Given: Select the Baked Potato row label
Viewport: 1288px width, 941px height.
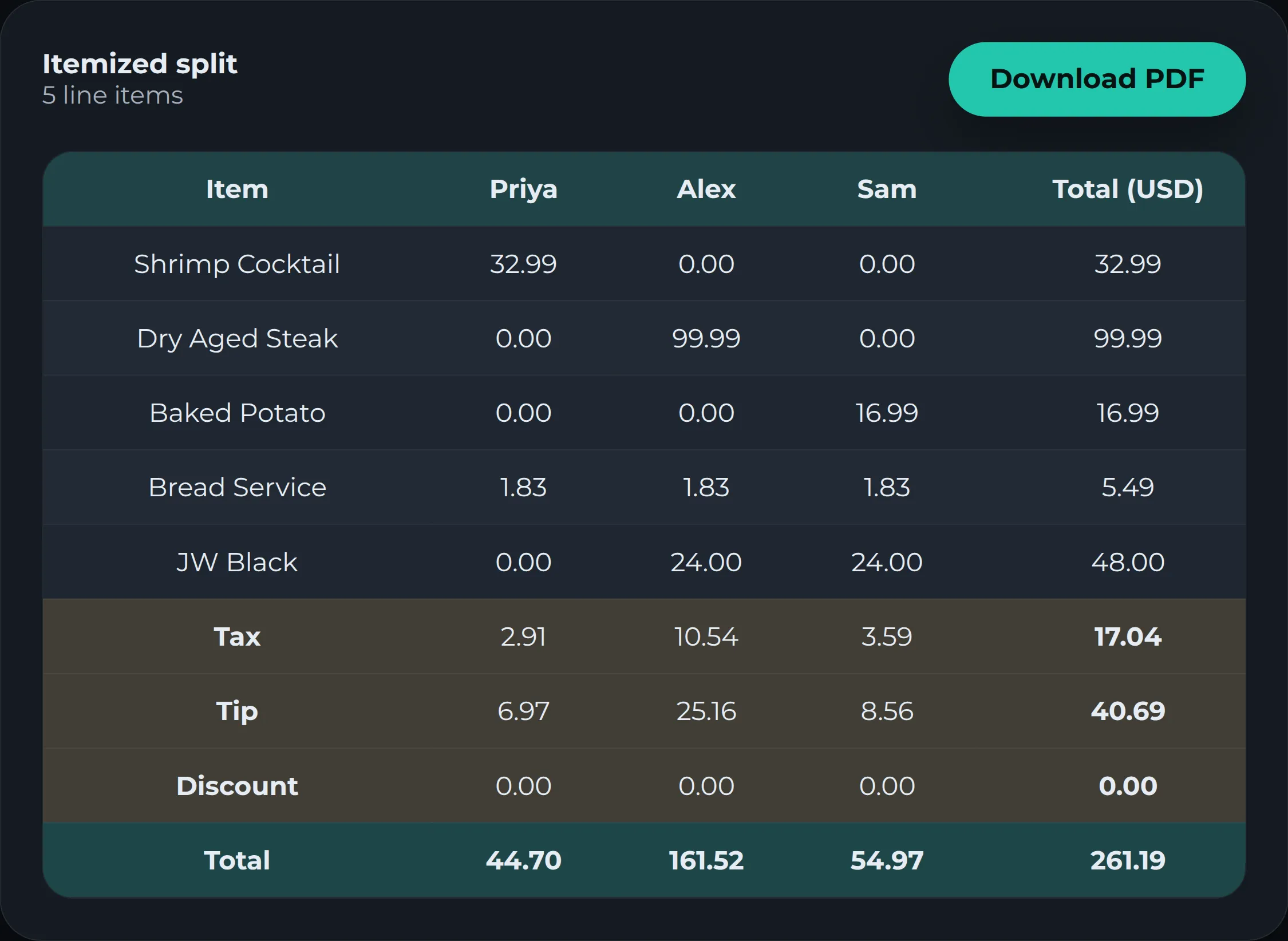Looking at the screenshot, I should coord(237,413).
